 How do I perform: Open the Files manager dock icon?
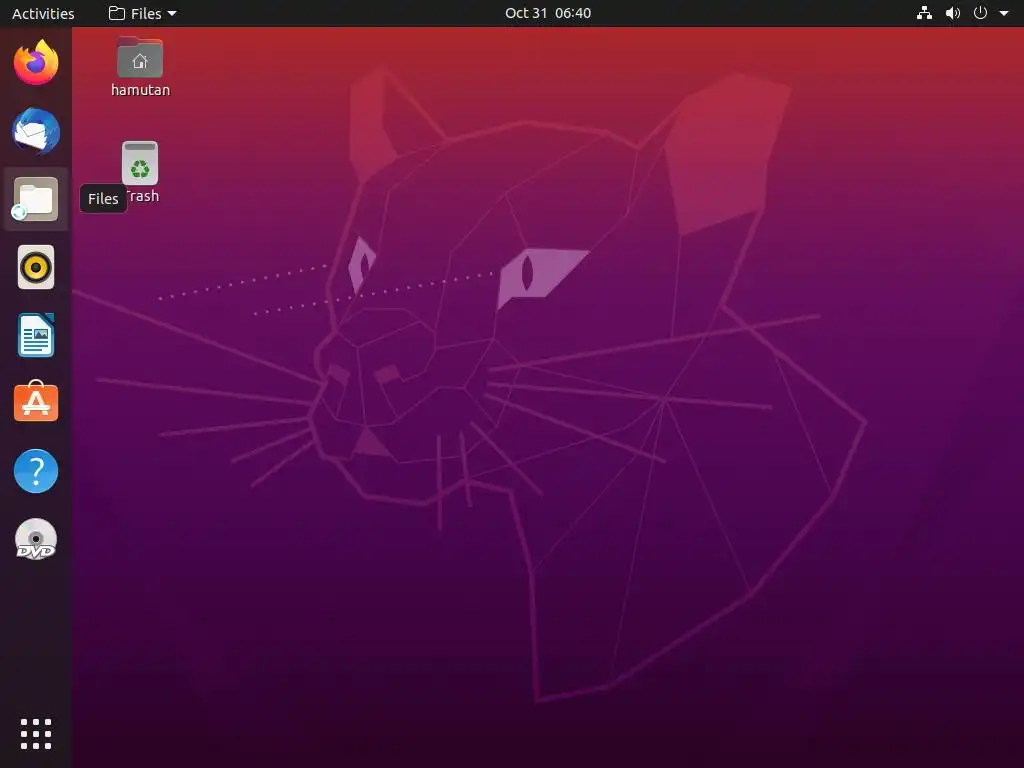tap(36, 199)
